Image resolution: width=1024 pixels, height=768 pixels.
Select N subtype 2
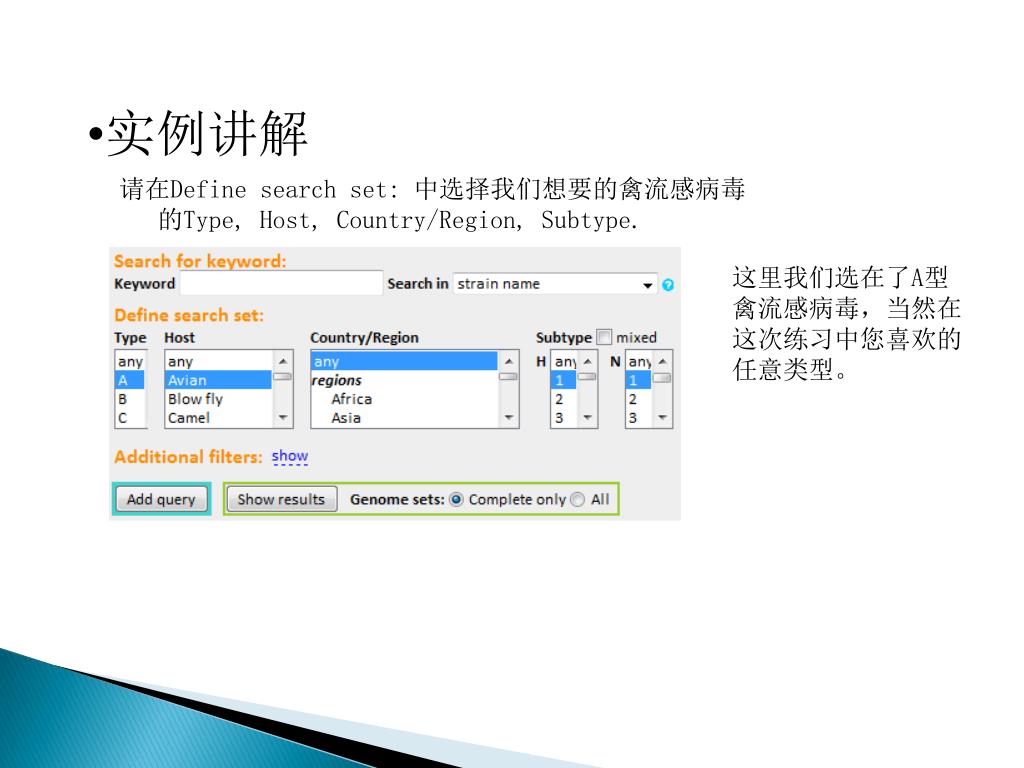638,399
